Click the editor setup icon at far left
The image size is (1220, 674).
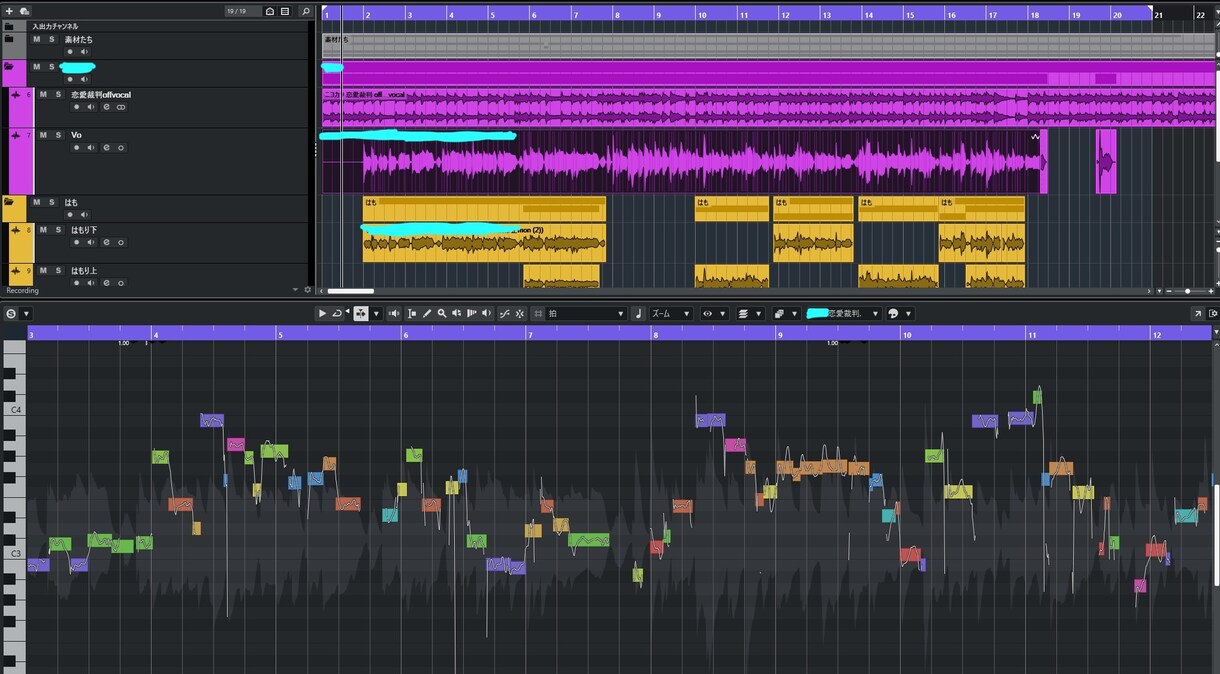pyautogui.click(x=11, y=313)
